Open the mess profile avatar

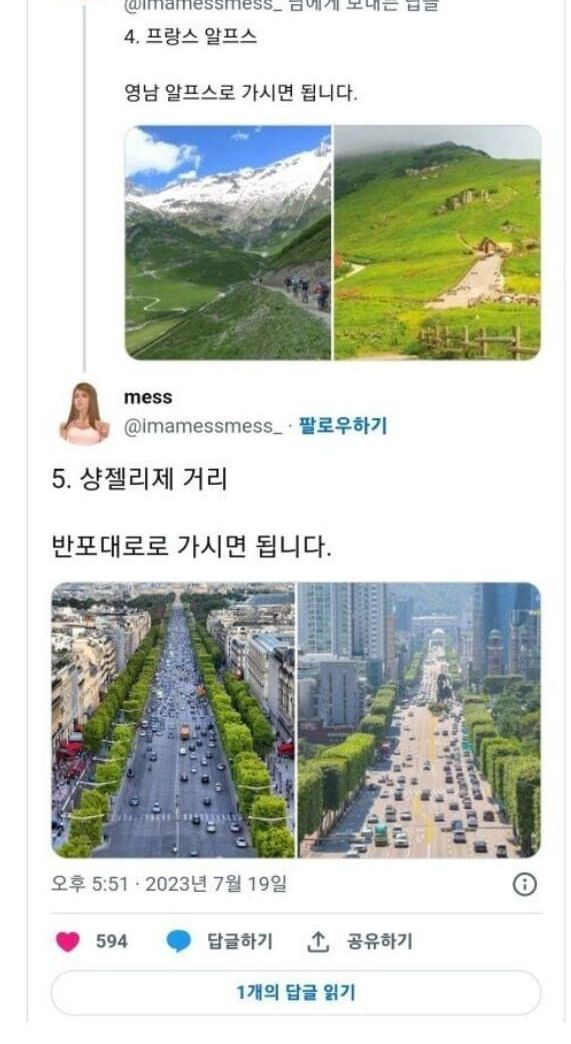click(84, 413)
